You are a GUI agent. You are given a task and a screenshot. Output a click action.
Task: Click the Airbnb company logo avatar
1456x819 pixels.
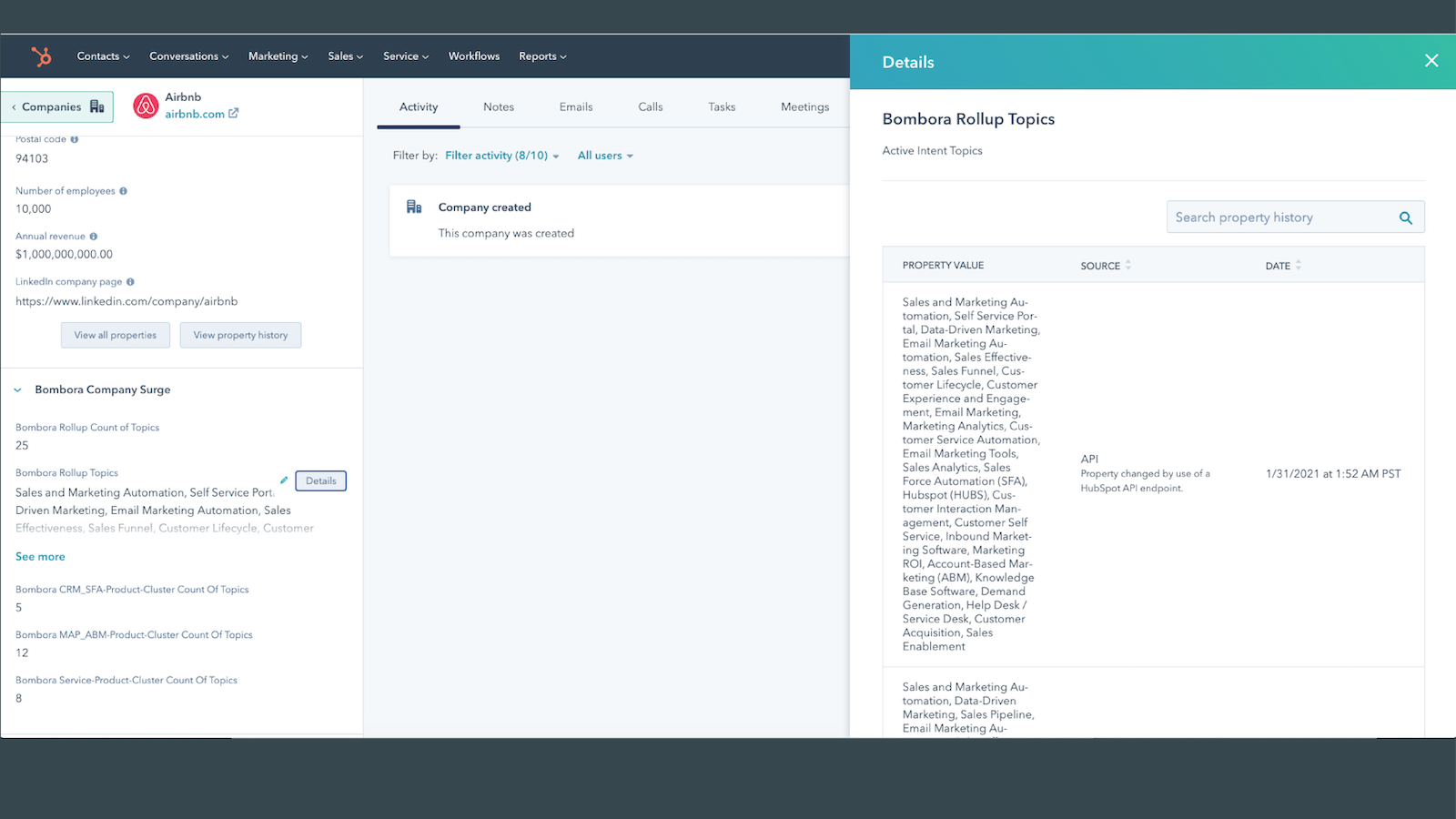[x=146, y=106]
